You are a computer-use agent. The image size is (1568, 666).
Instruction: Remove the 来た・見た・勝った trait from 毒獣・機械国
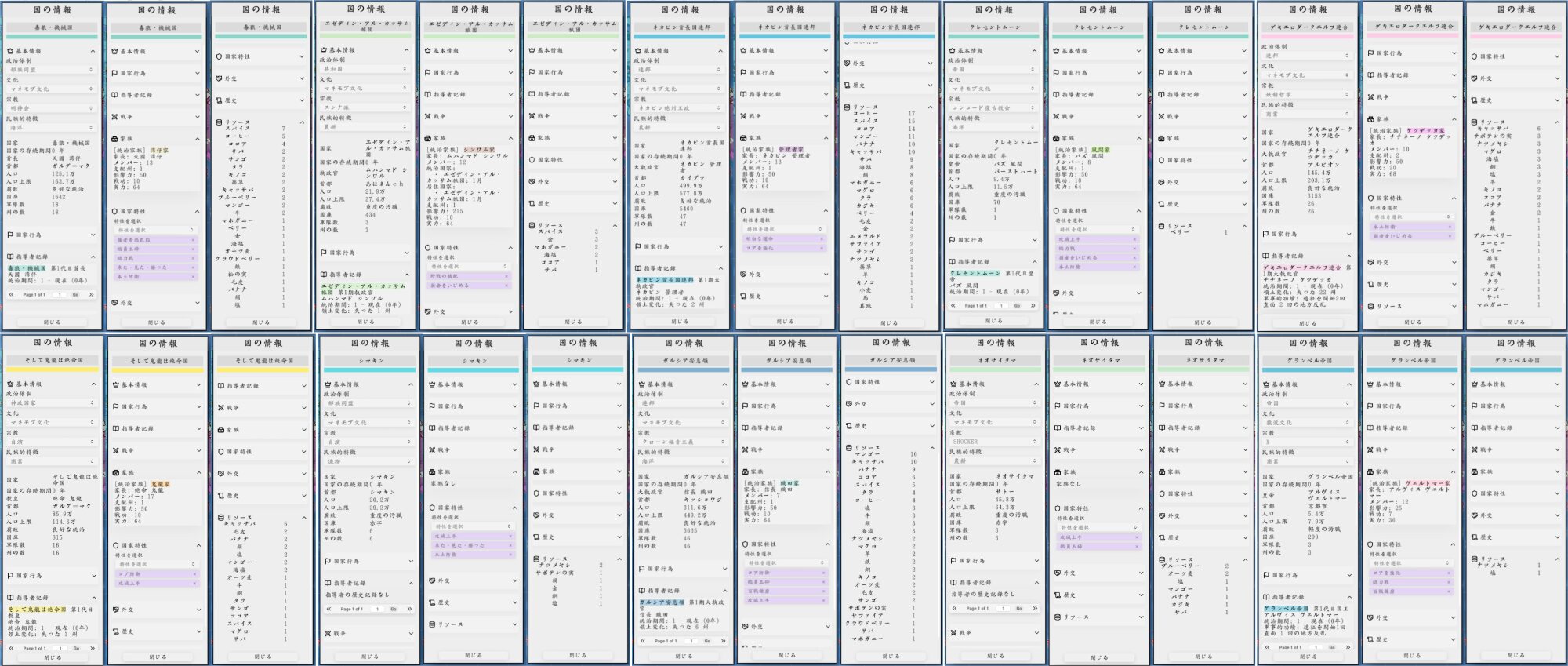(193, 267)
